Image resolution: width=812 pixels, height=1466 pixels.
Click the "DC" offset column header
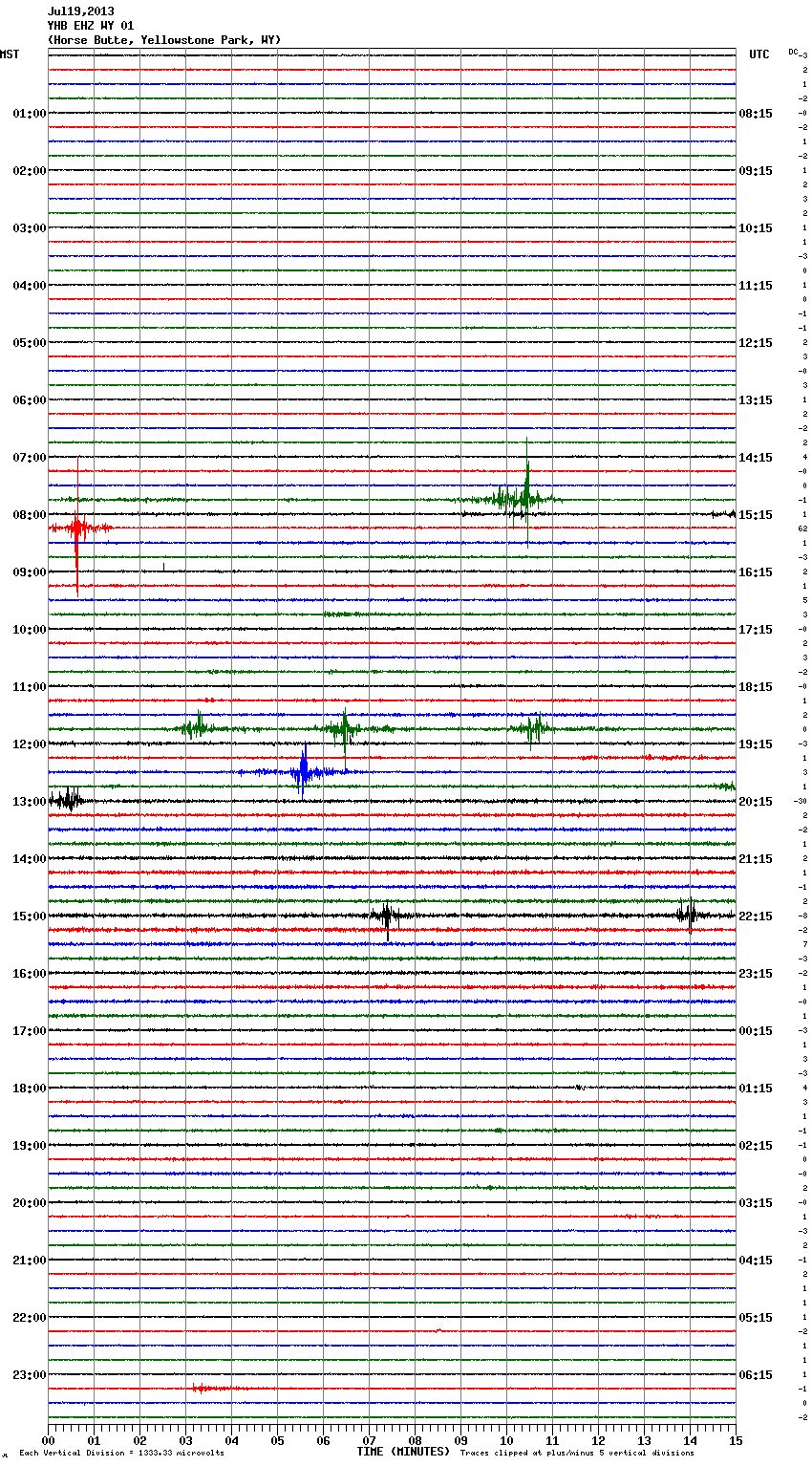point(793,52)
